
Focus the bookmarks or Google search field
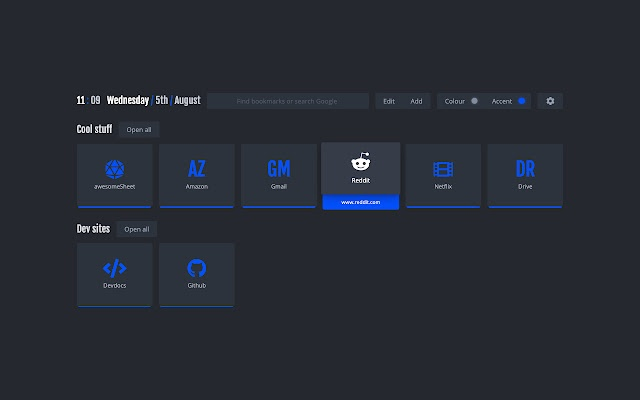(288, 101)
